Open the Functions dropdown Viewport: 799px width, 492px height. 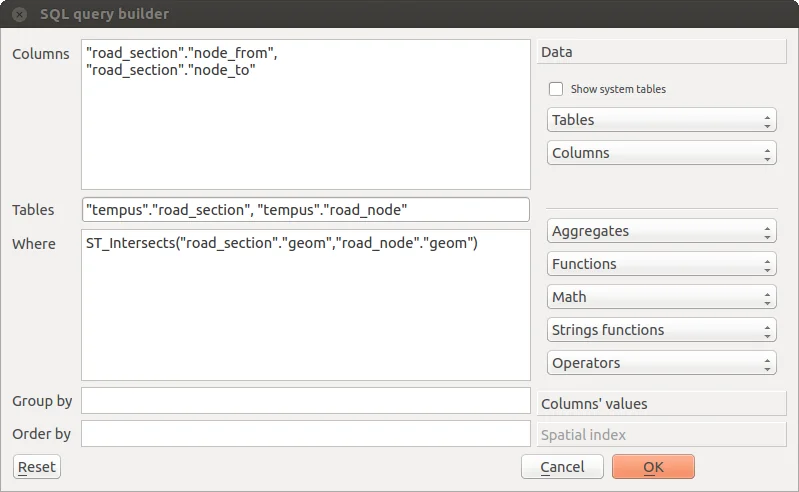click(661, 264)
